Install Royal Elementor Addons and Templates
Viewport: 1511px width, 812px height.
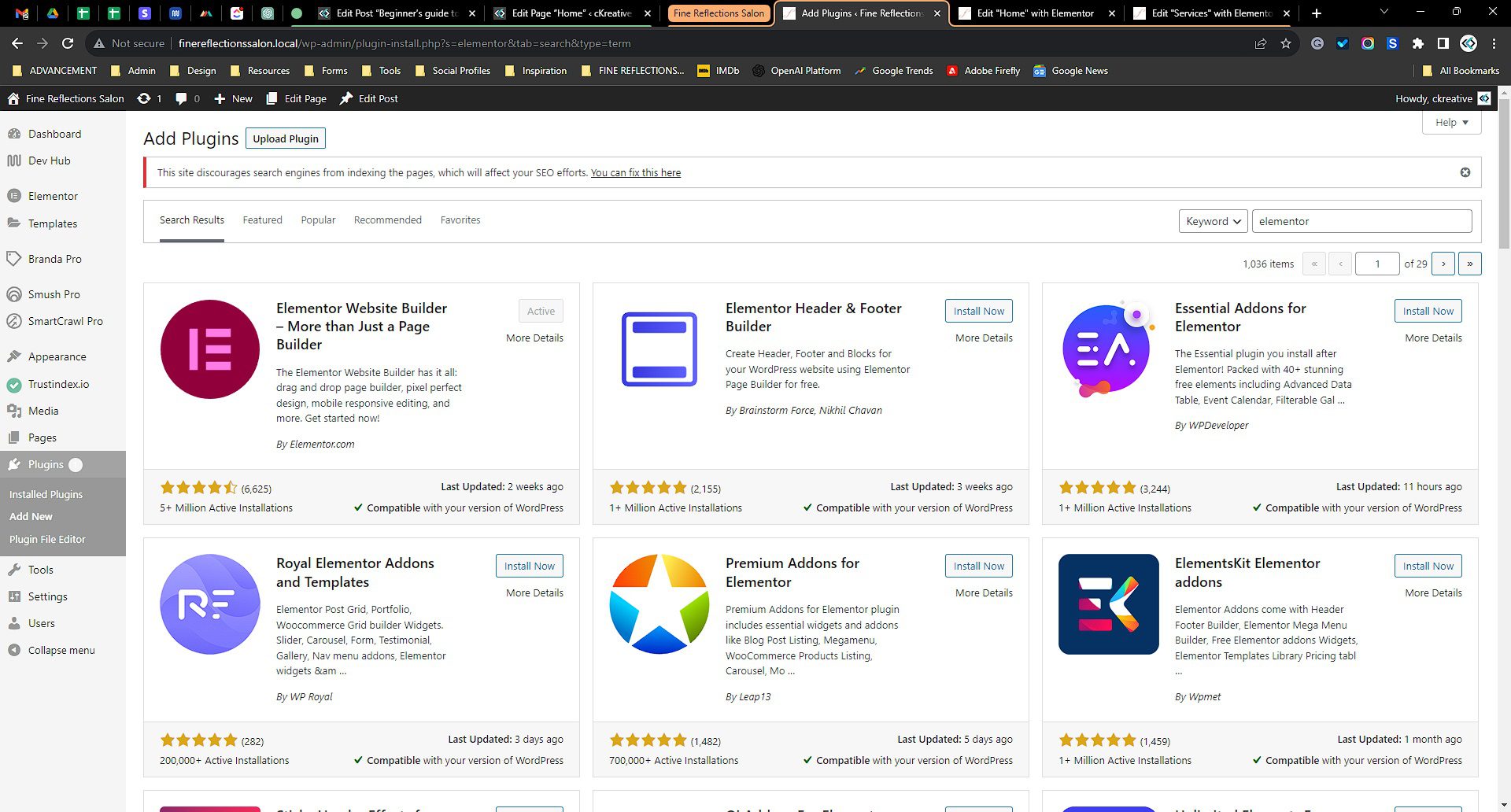pyautogui.click(x=530, y=566)
